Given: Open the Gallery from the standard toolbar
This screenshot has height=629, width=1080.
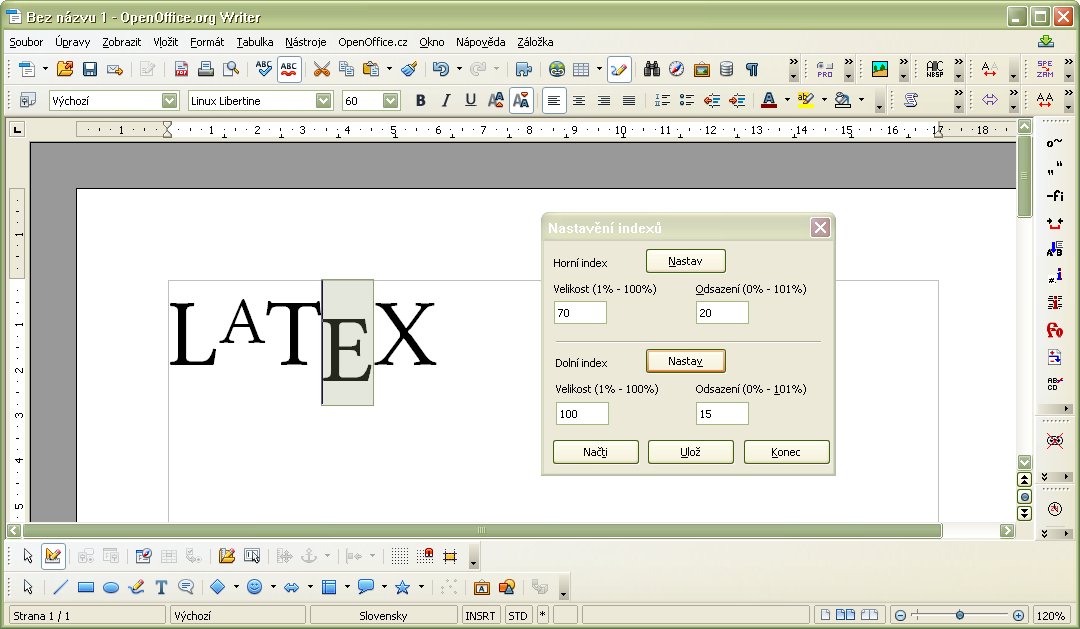Looking at the screenshot, I should (x=701, y=69).
